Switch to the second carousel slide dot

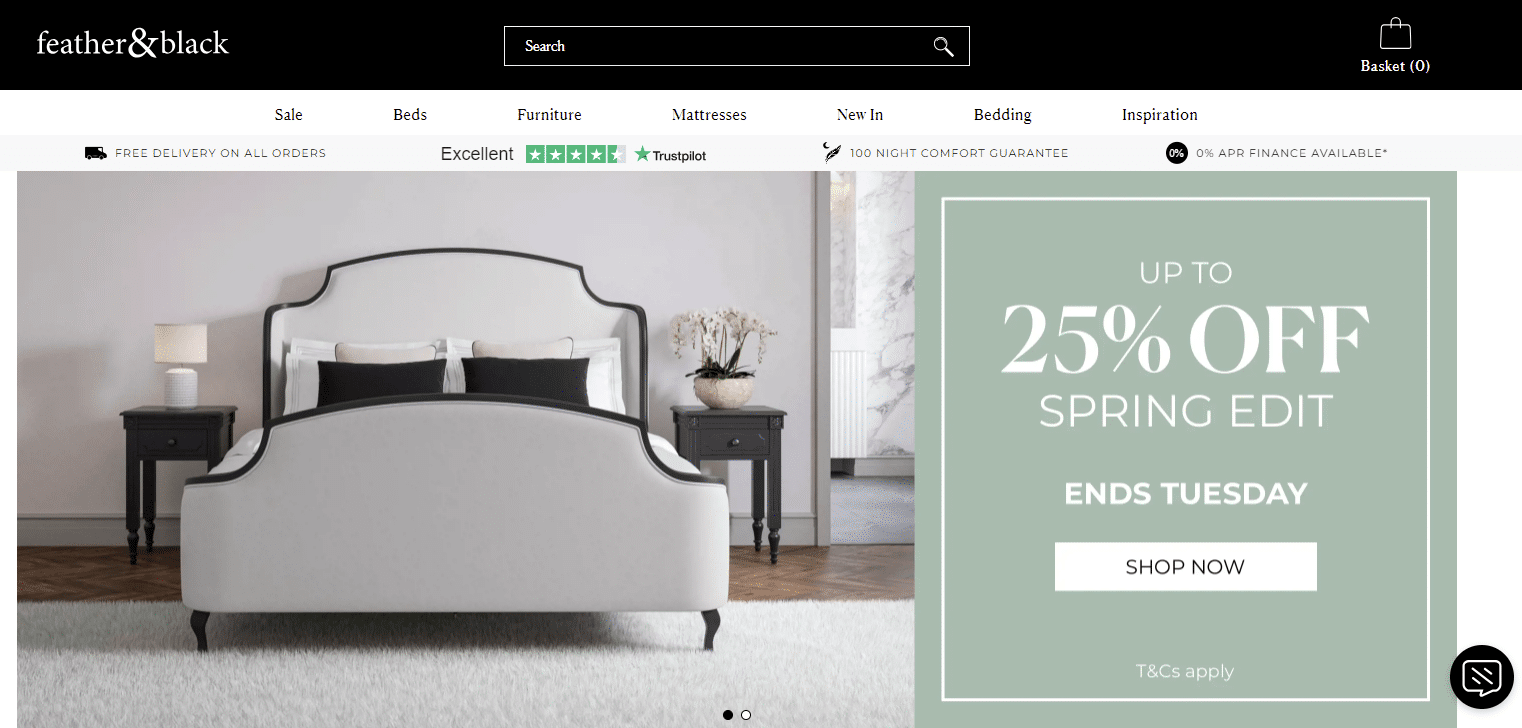coord(746,715)
